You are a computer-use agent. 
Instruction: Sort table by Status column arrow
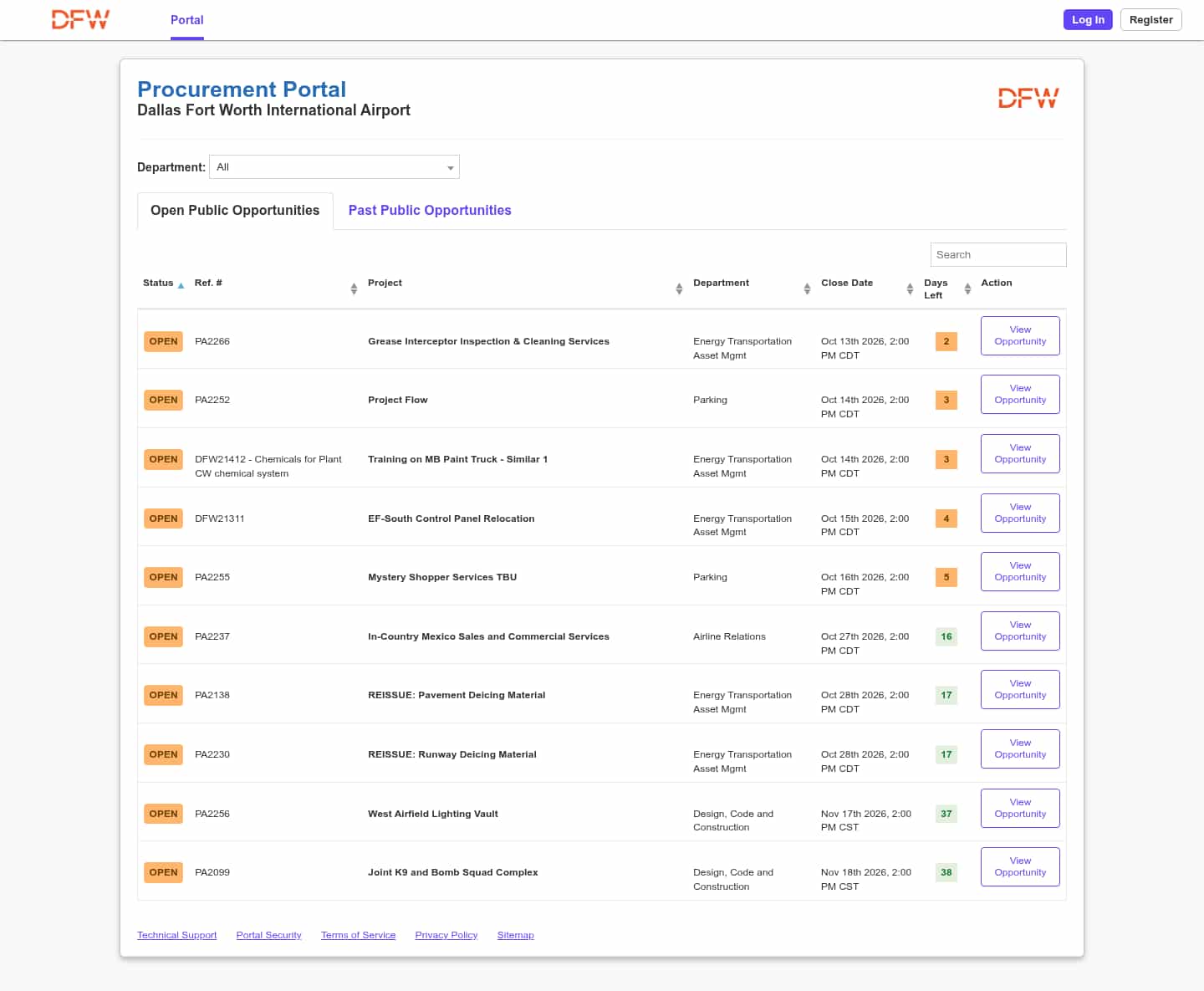pyautogui.click(x=181, y=285)
